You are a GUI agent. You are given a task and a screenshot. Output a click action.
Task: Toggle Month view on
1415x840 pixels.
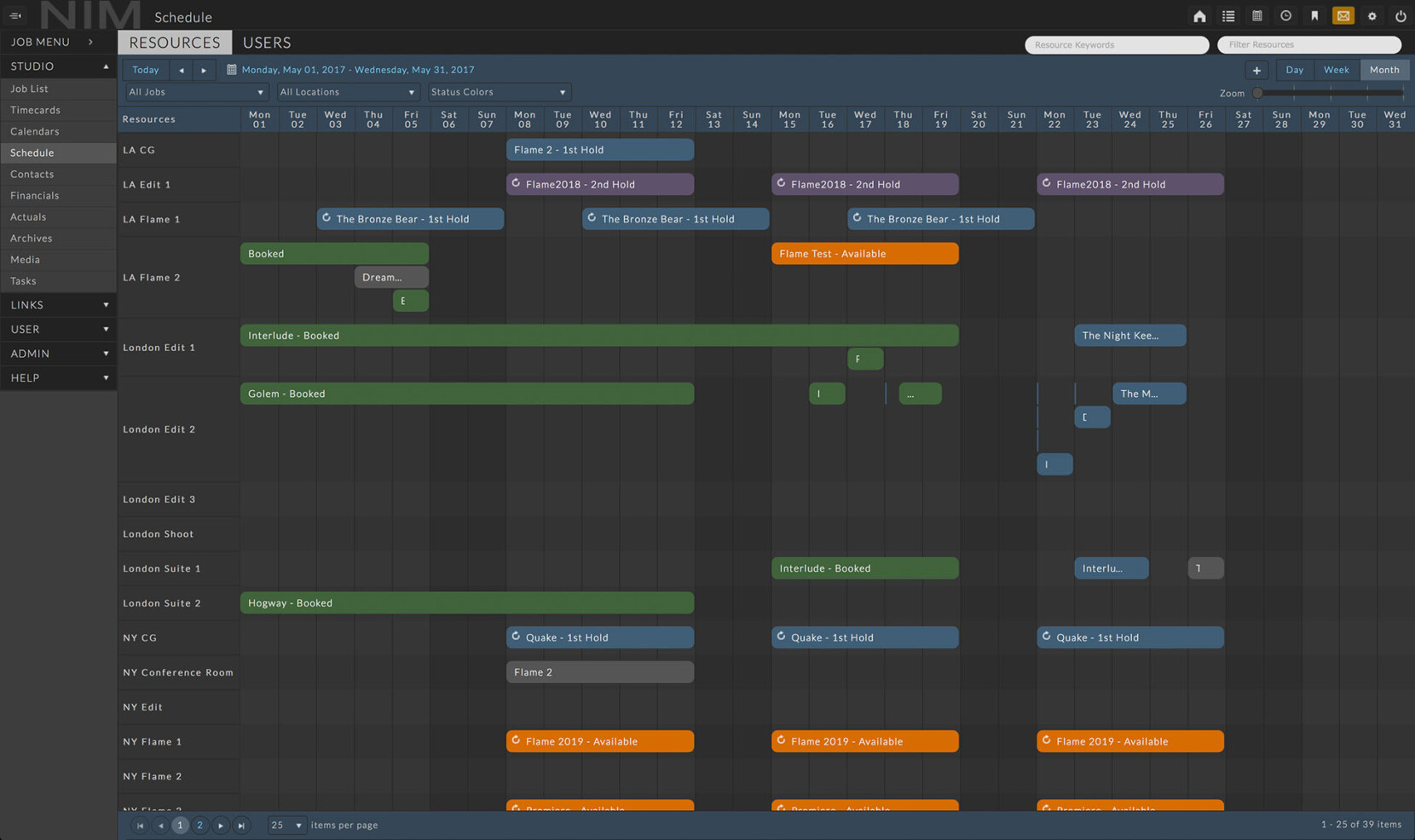[x=1384, y=69]
